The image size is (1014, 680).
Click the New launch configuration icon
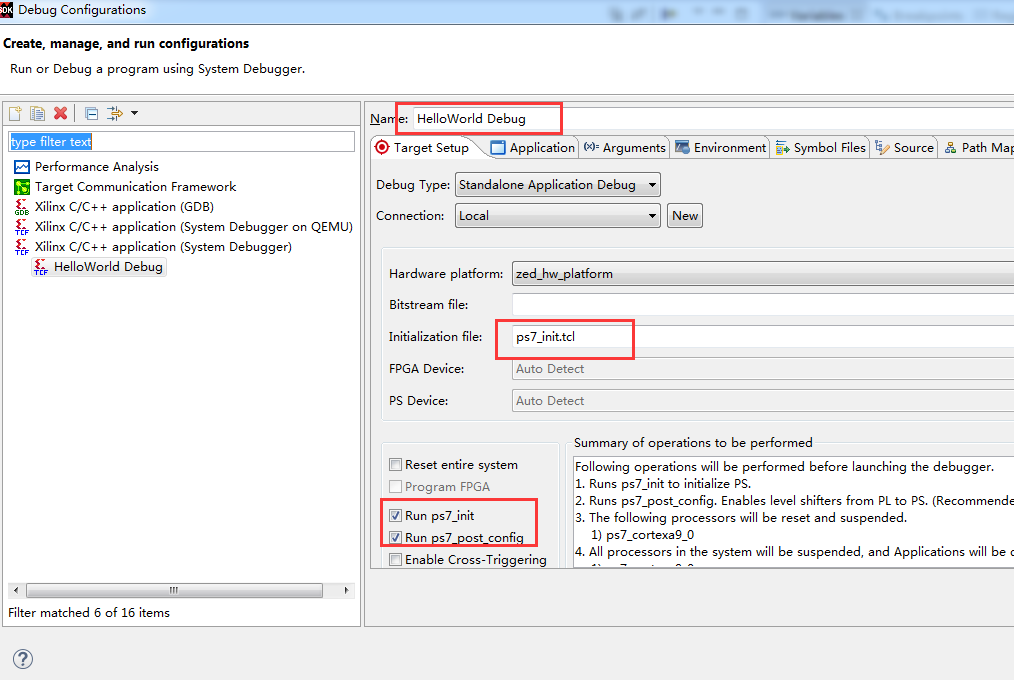[15, 113]
